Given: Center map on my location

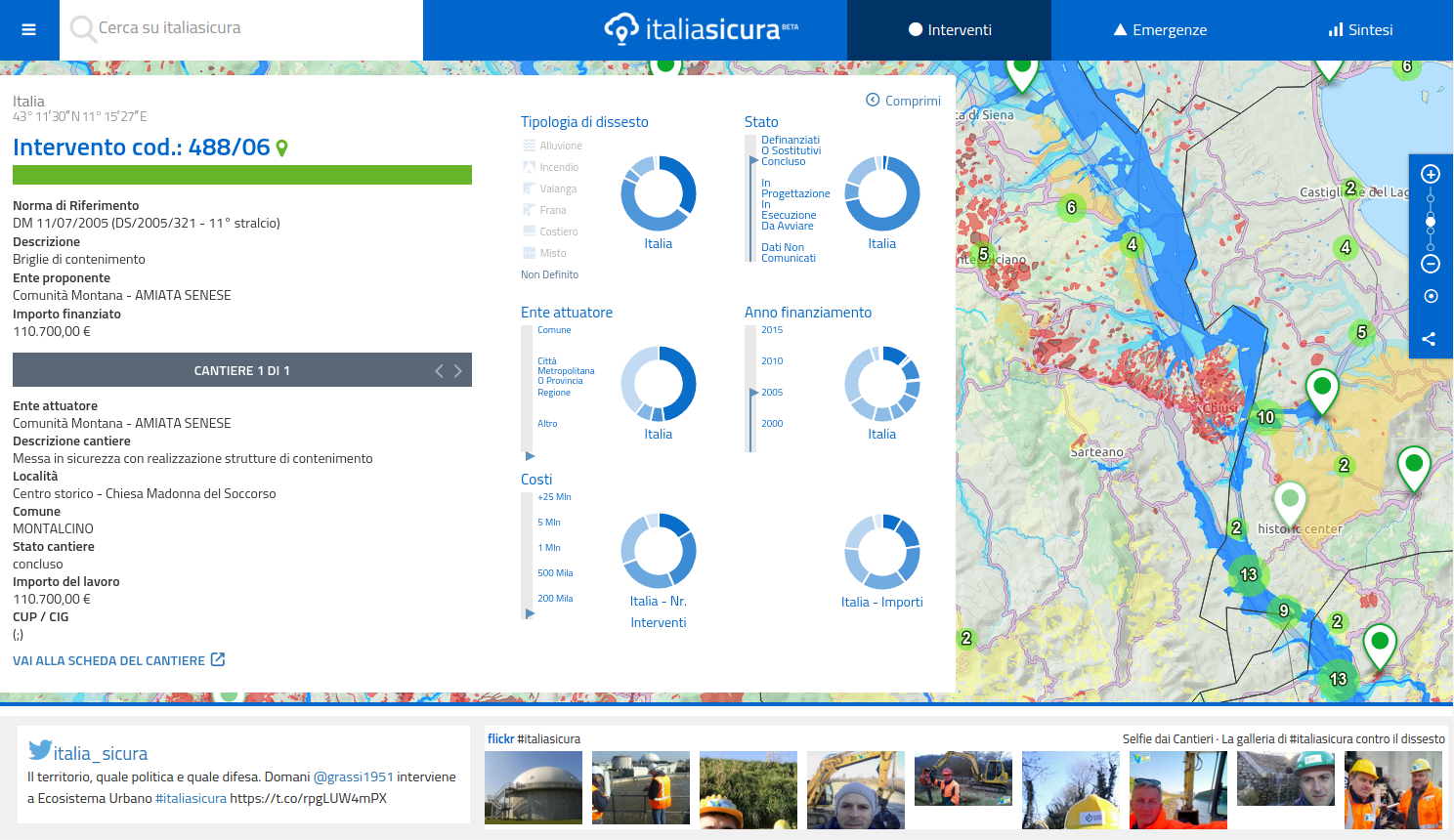Looking at the screenshot, I should (x=1431, y=296).
